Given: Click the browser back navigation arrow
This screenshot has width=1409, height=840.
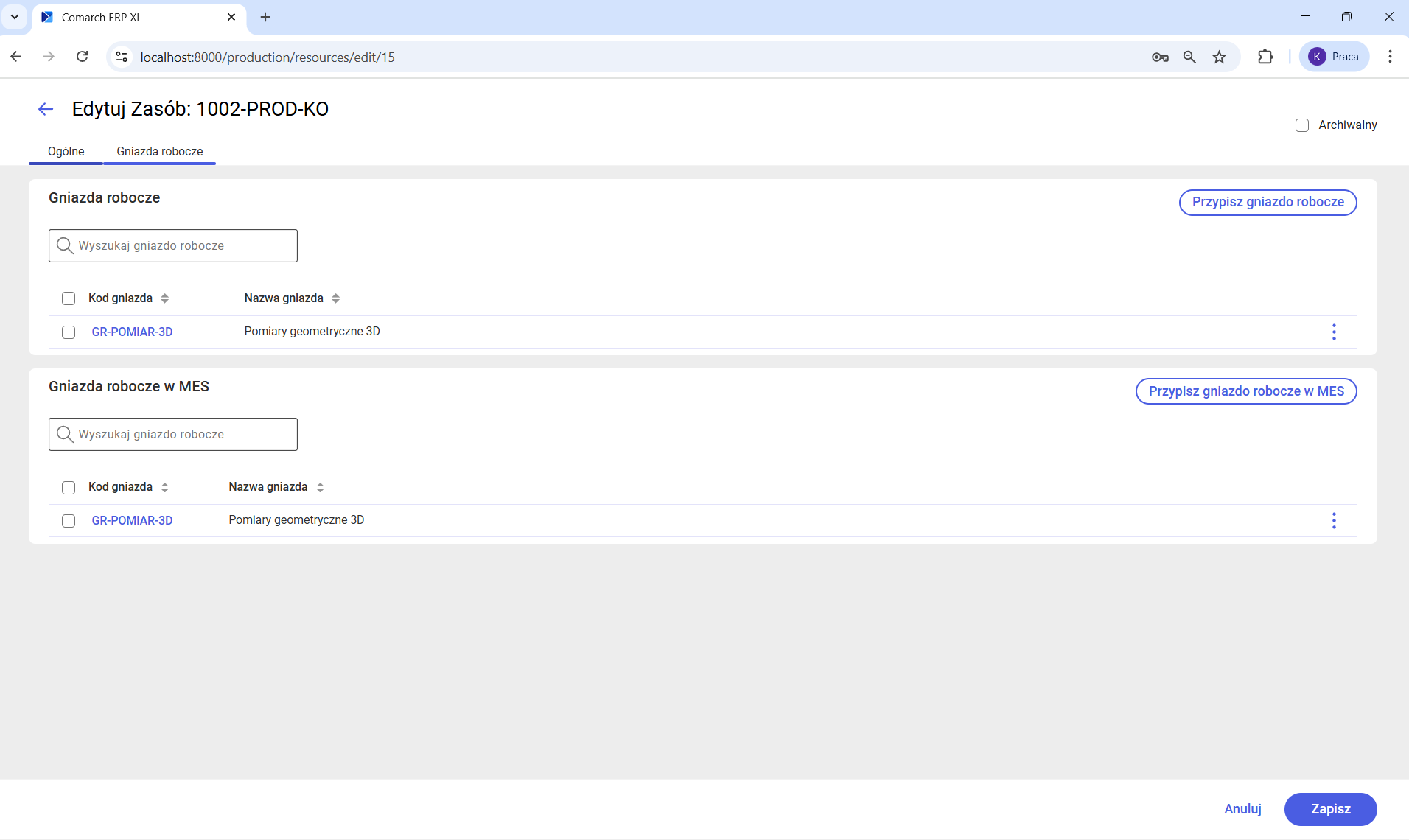Looking at the screenshot, I should point(16,57).
